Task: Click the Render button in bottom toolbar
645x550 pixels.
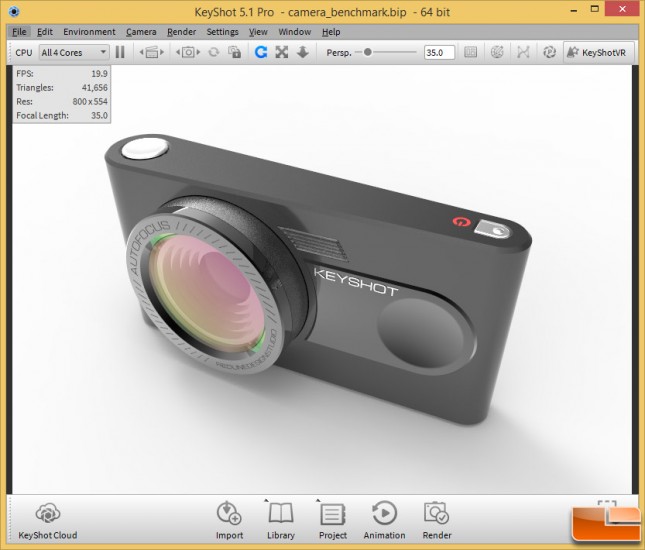Action: (437, 520)
